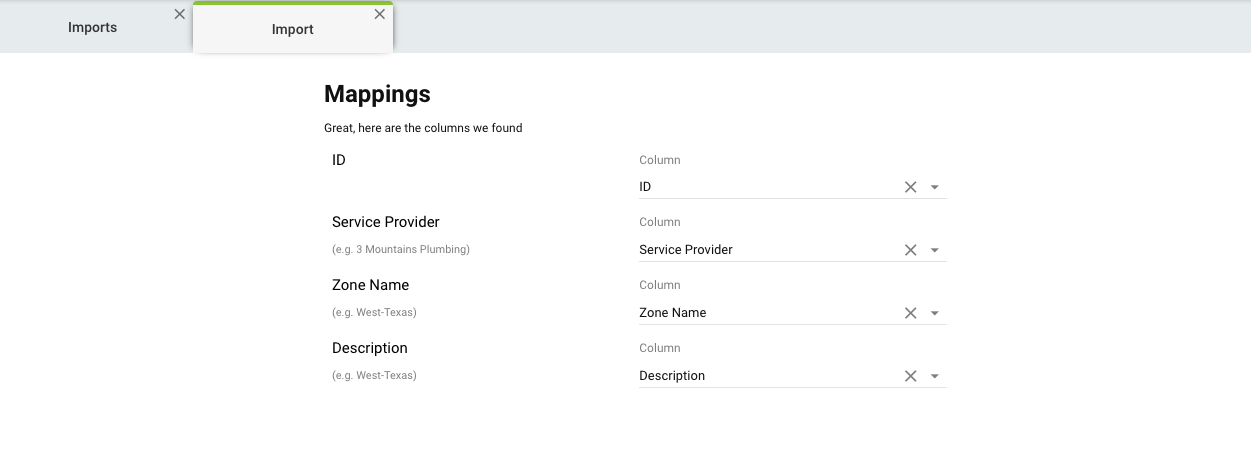Click the ID column combo box field
The width and height of the screenshot is (1251, 453).
tap(760, 187)
